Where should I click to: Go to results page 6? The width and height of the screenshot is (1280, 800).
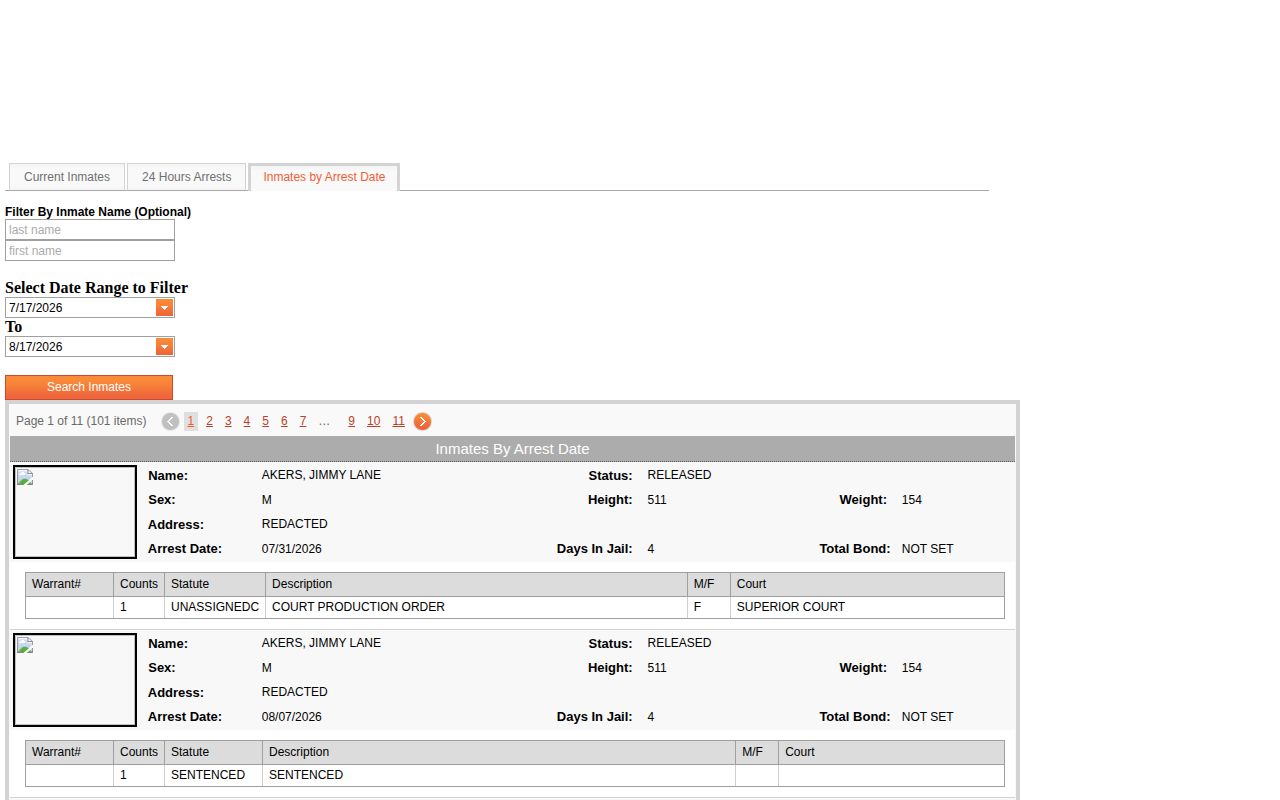coord(284,422)
